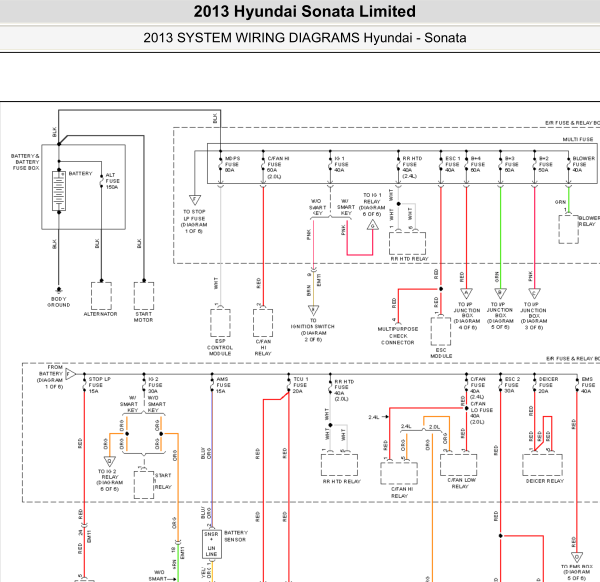Click the 'AMS FUSE 15A' label
This screenshot has width=600, height=582.
223,385
